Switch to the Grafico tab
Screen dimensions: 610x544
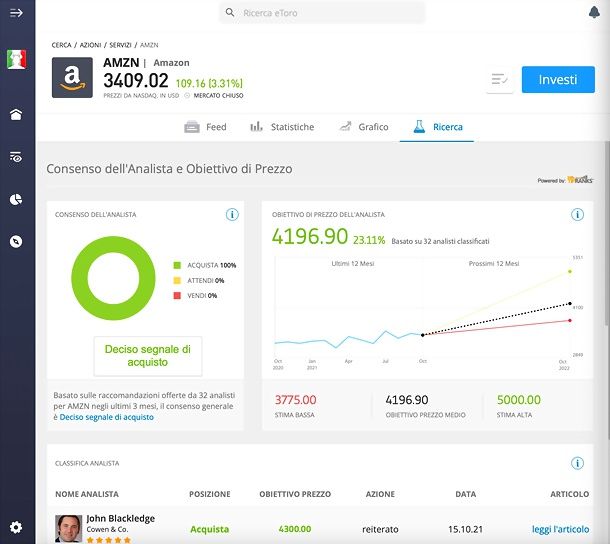[363, 127]
